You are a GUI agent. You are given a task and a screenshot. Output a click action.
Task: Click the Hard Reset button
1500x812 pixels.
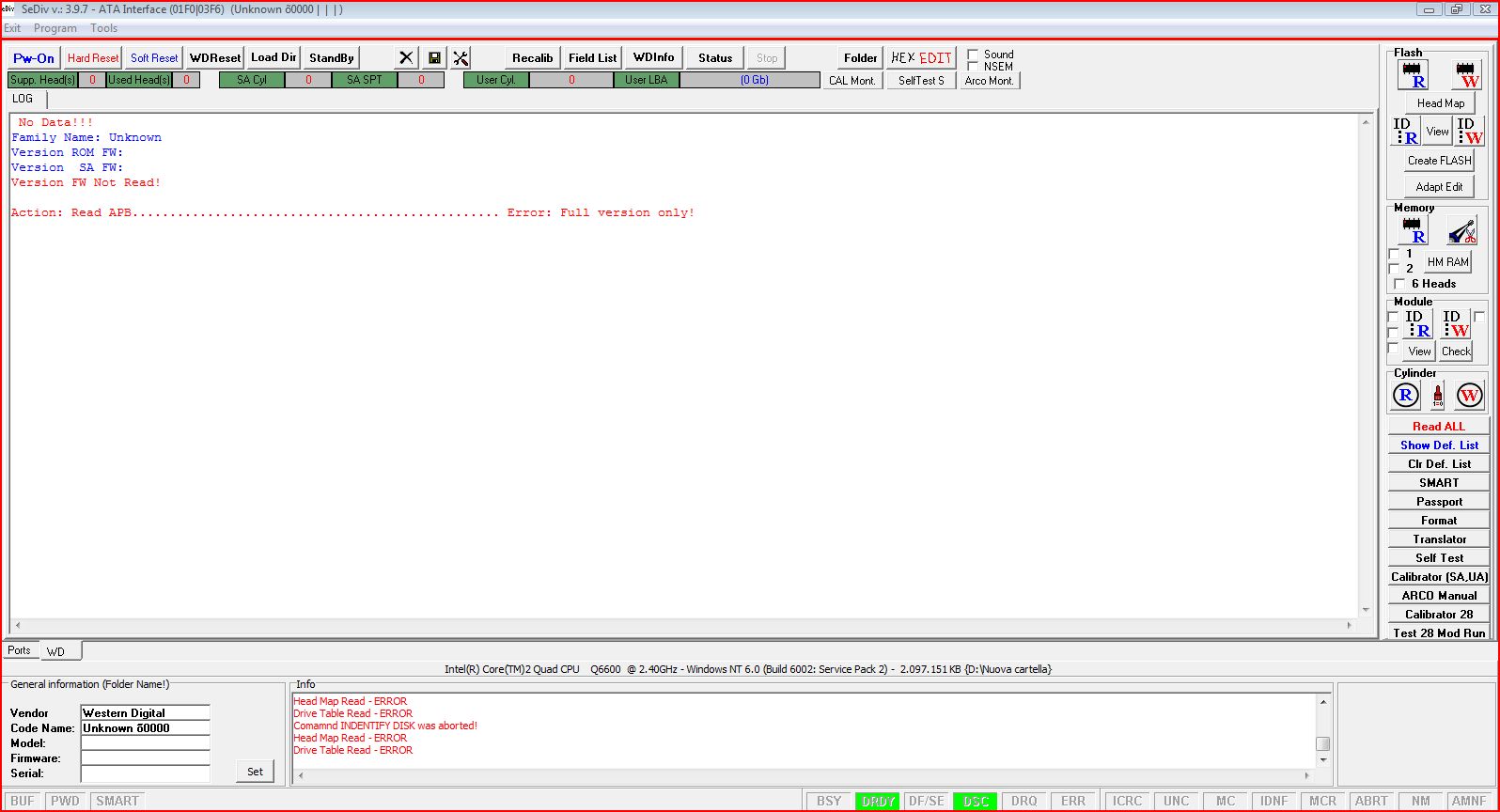[x=93, y=58]
